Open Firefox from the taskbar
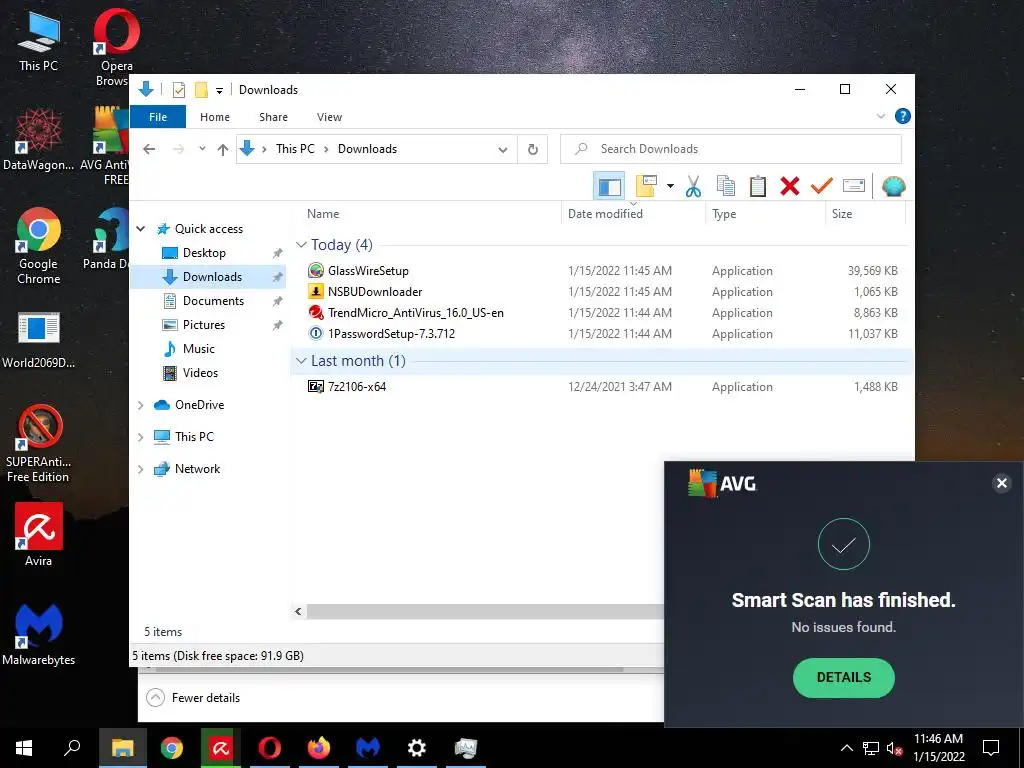The height and width of the screenshot is (768, 1024). [x=319, y=748]
